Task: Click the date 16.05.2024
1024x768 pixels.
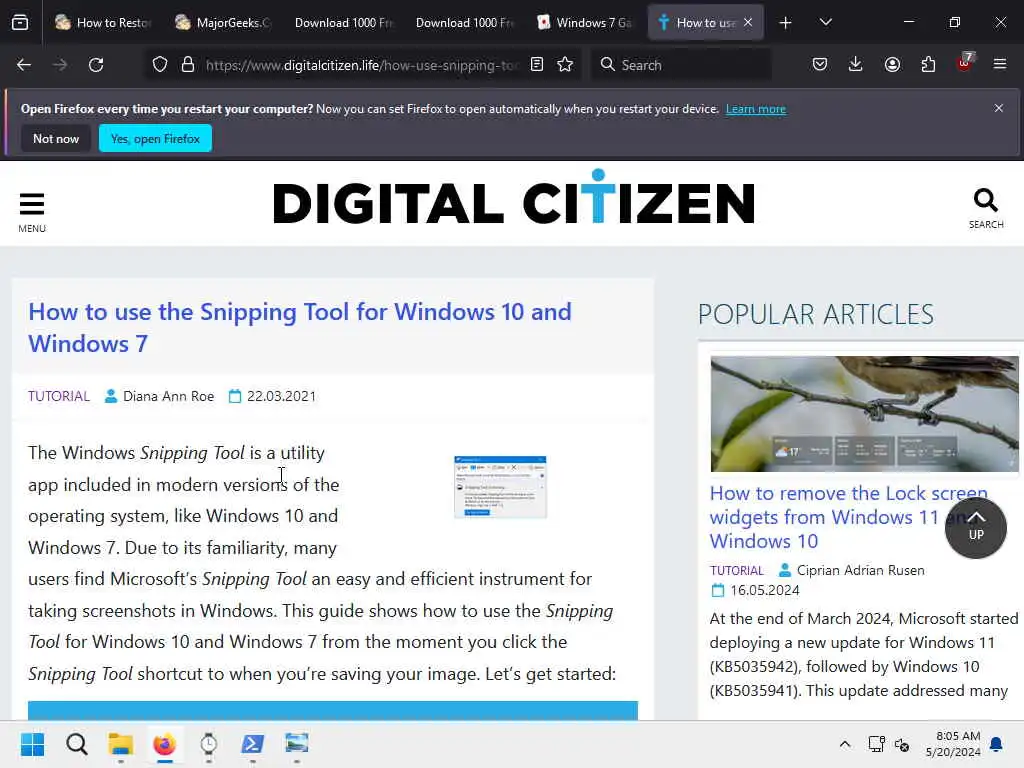Action: 764,590
